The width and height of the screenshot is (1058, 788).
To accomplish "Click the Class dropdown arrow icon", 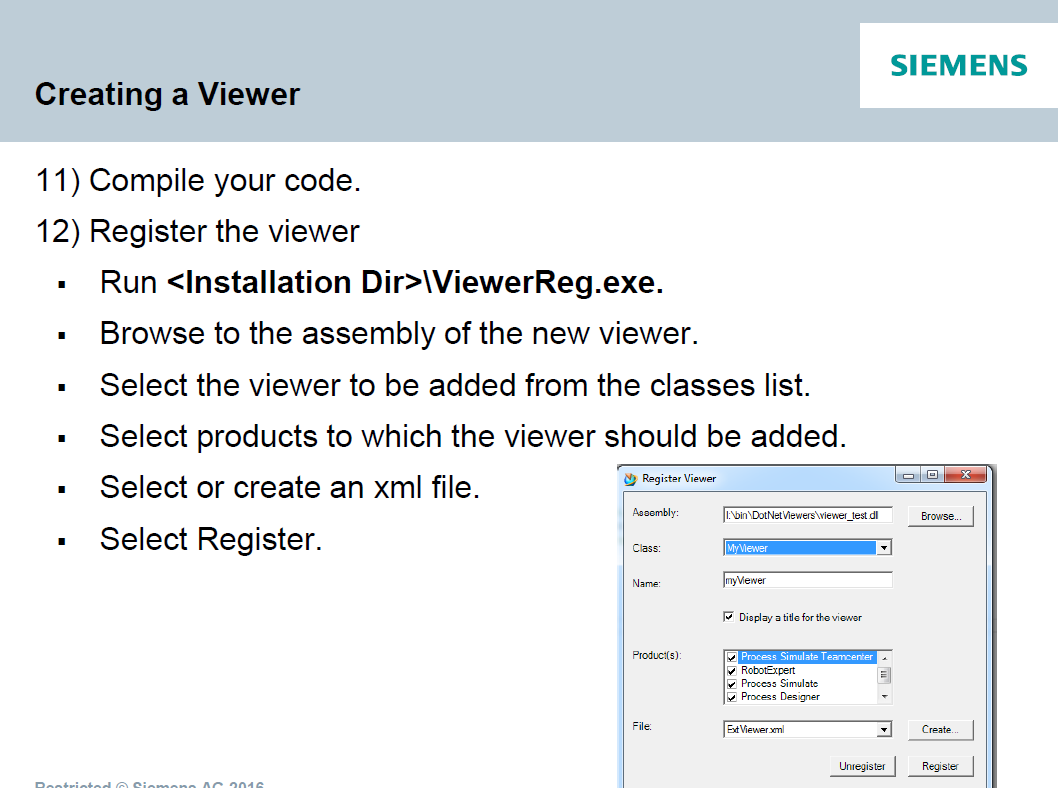I will coord(886,547).
